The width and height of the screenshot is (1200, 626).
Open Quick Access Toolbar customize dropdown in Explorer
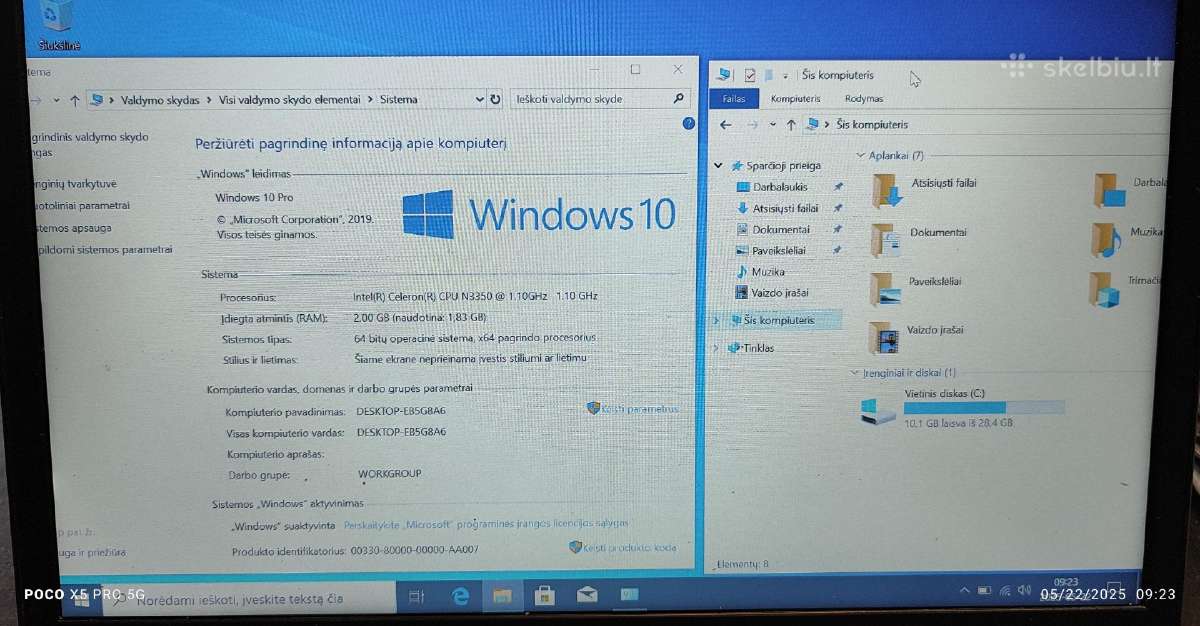coord(786,76)
